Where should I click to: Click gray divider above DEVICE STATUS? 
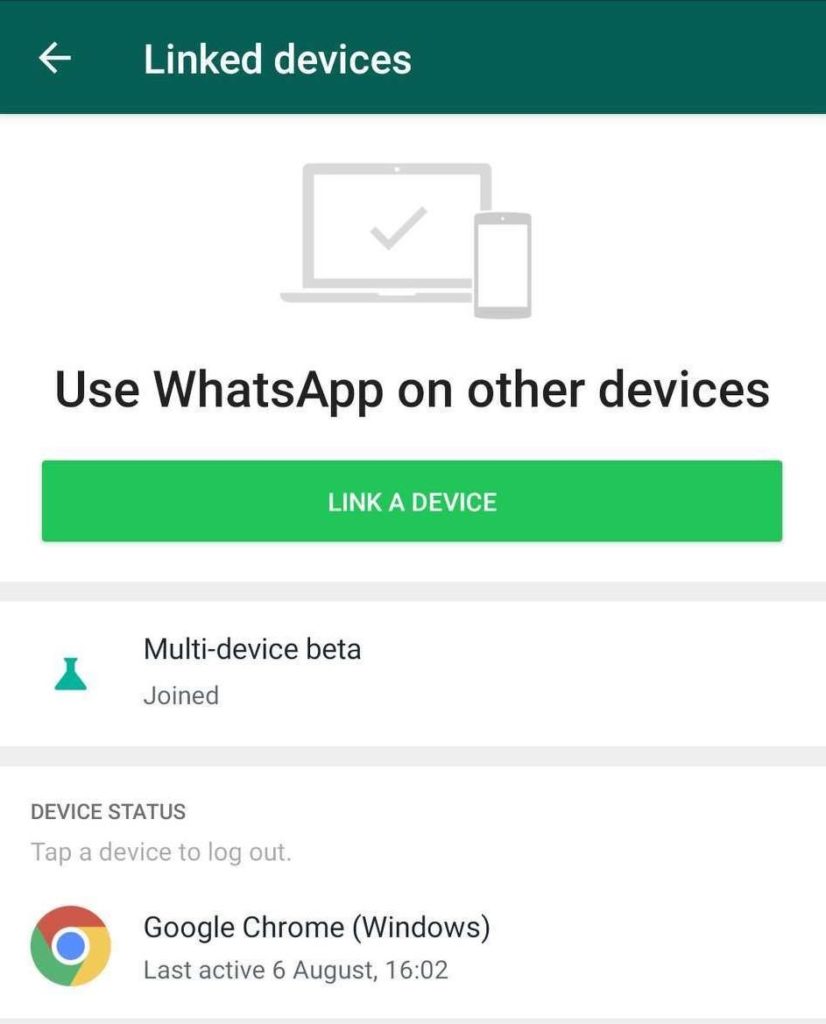pos(413,756)
